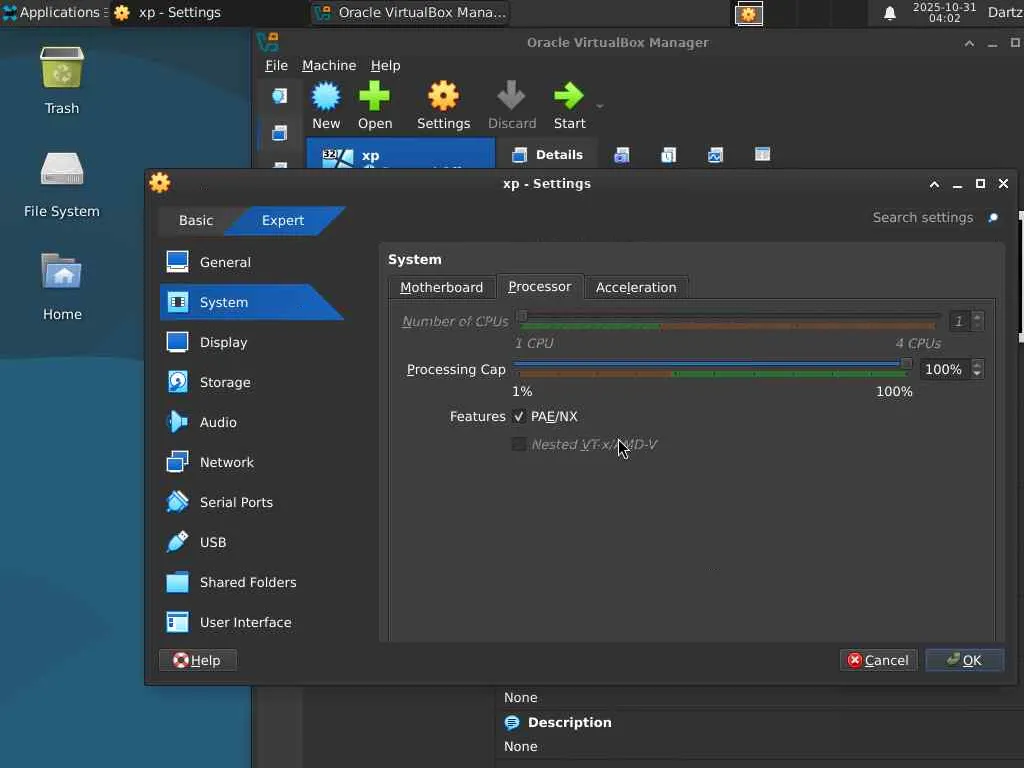
Task: Go to Audio settings category
Action: point(251,422)
